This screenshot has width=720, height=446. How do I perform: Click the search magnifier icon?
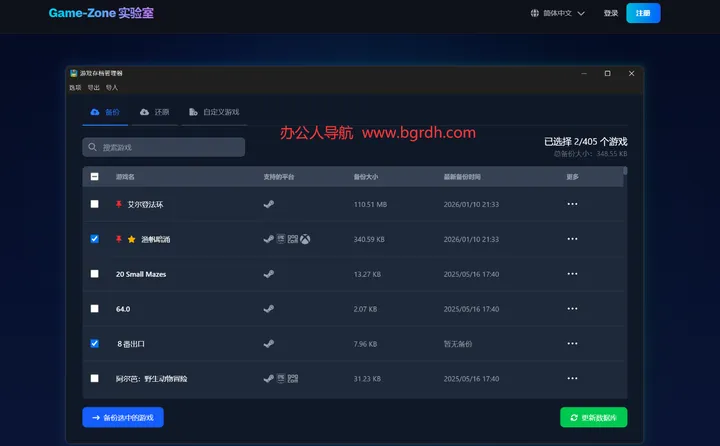coord(92,147)
